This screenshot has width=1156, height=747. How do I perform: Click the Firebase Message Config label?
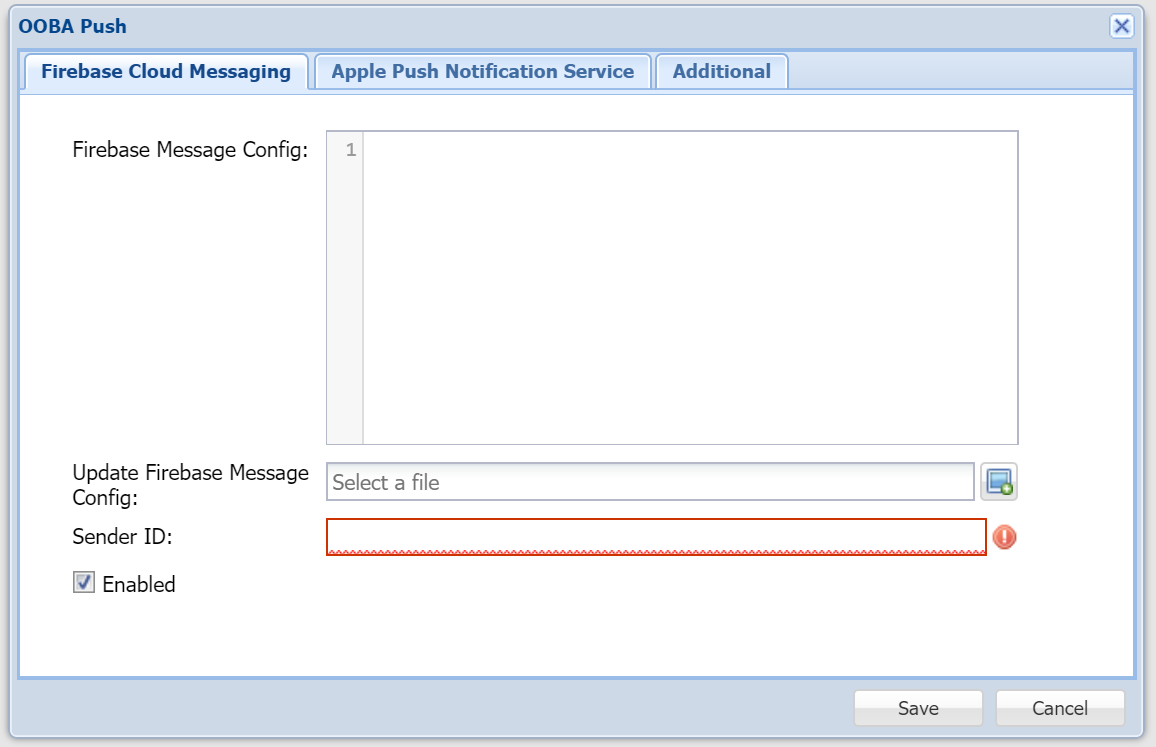point(190,150)
